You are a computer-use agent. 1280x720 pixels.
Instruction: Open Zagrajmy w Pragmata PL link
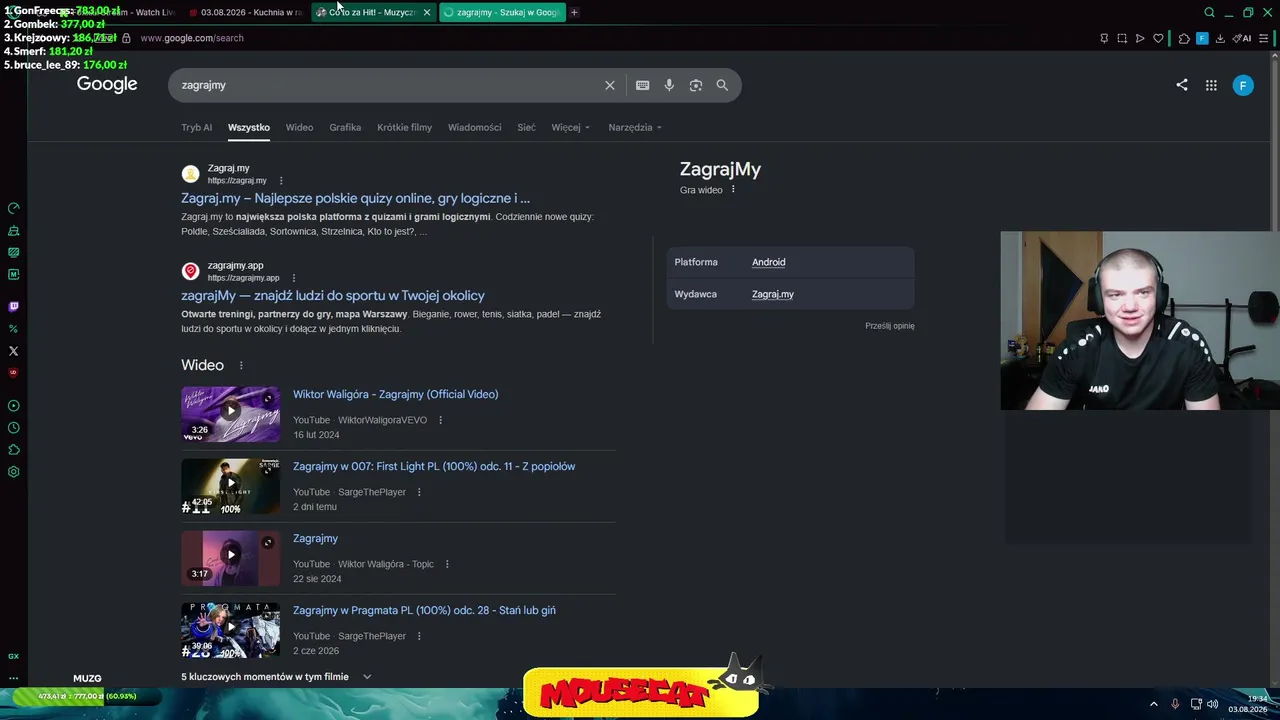[x=424, y=610]
